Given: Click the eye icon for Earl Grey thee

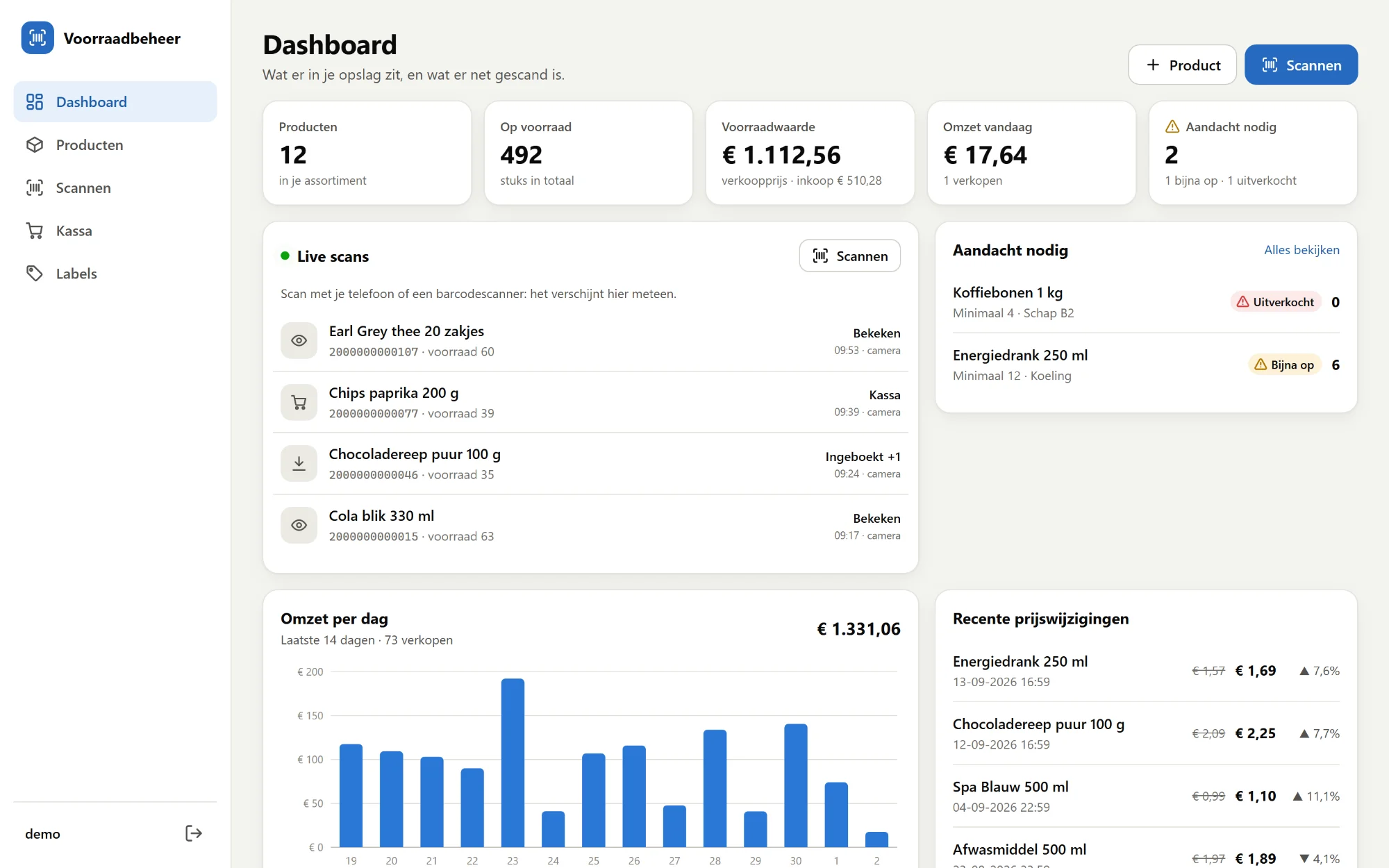Looking at the screenshot, I should [x=299, y=340].
